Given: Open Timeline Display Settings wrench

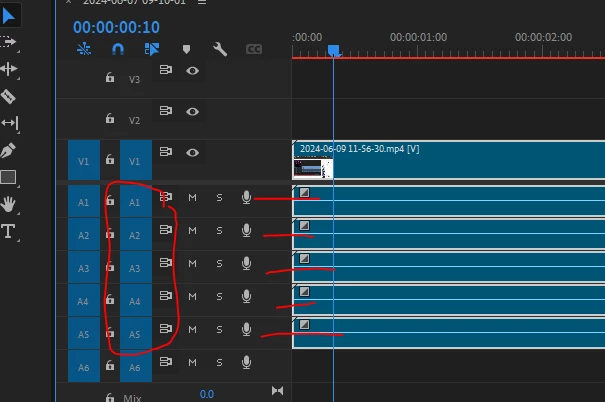Looking at the screenshot, I should (x=220, y=49).
